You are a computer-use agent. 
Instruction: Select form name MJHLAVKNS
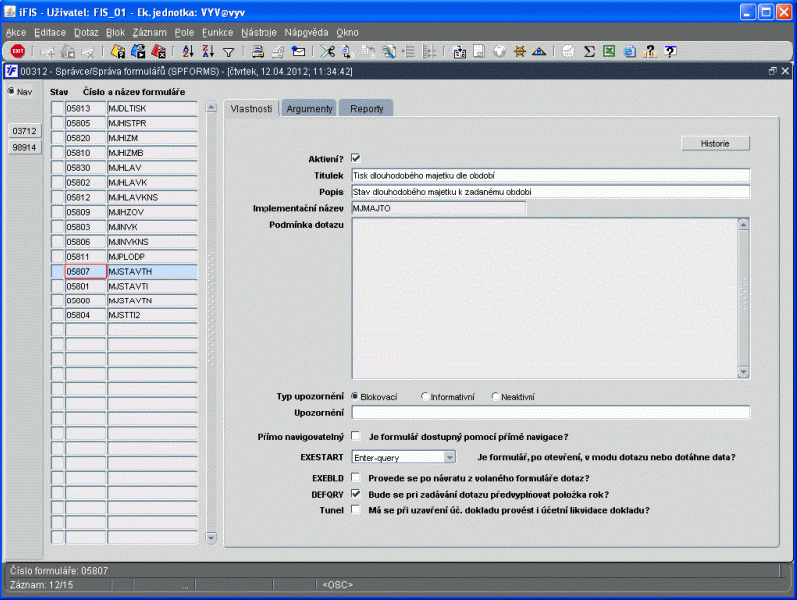click(x=152, y=197)
